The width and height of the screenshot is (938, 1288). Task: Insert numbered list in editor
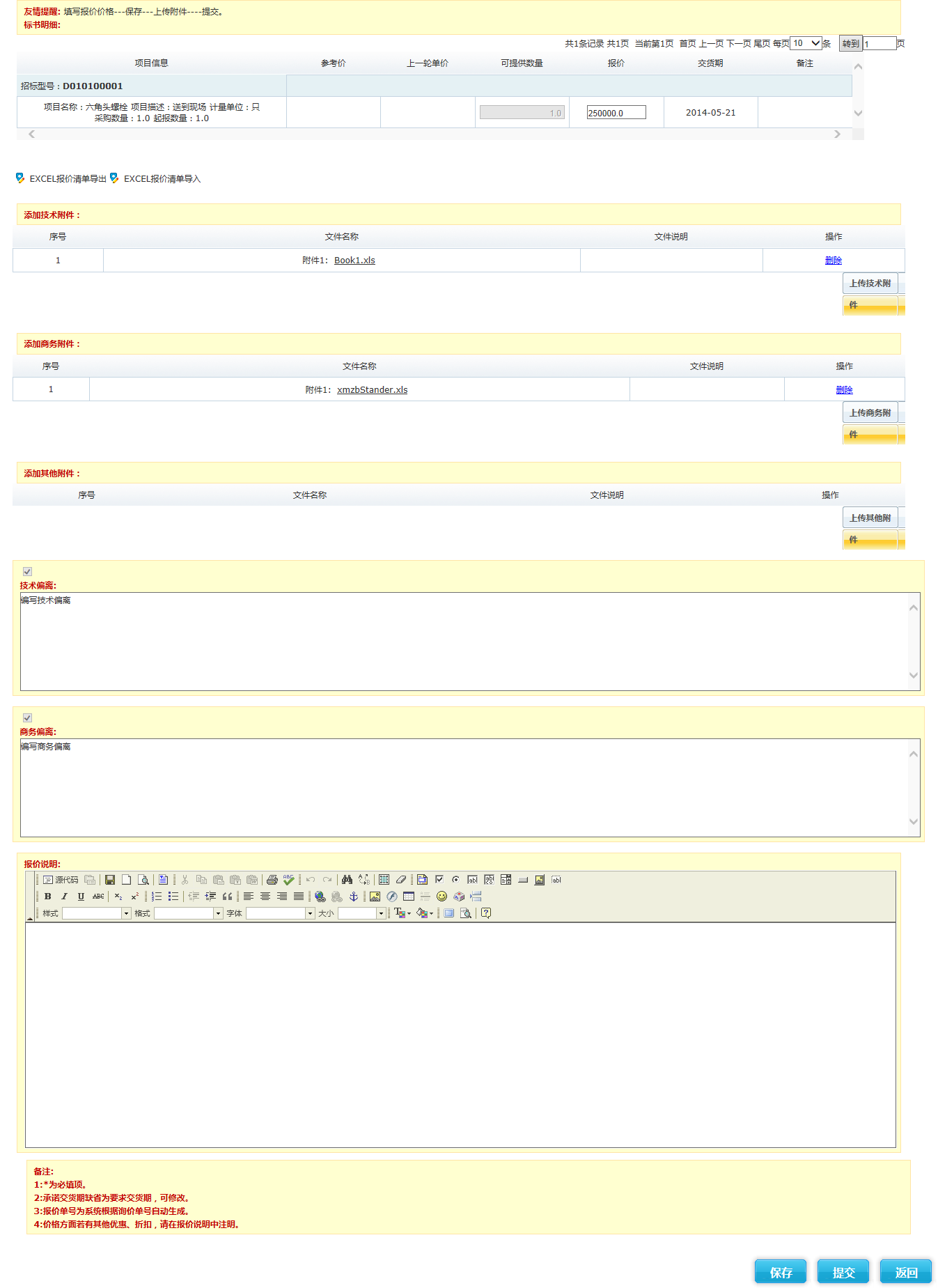[157, 897]
